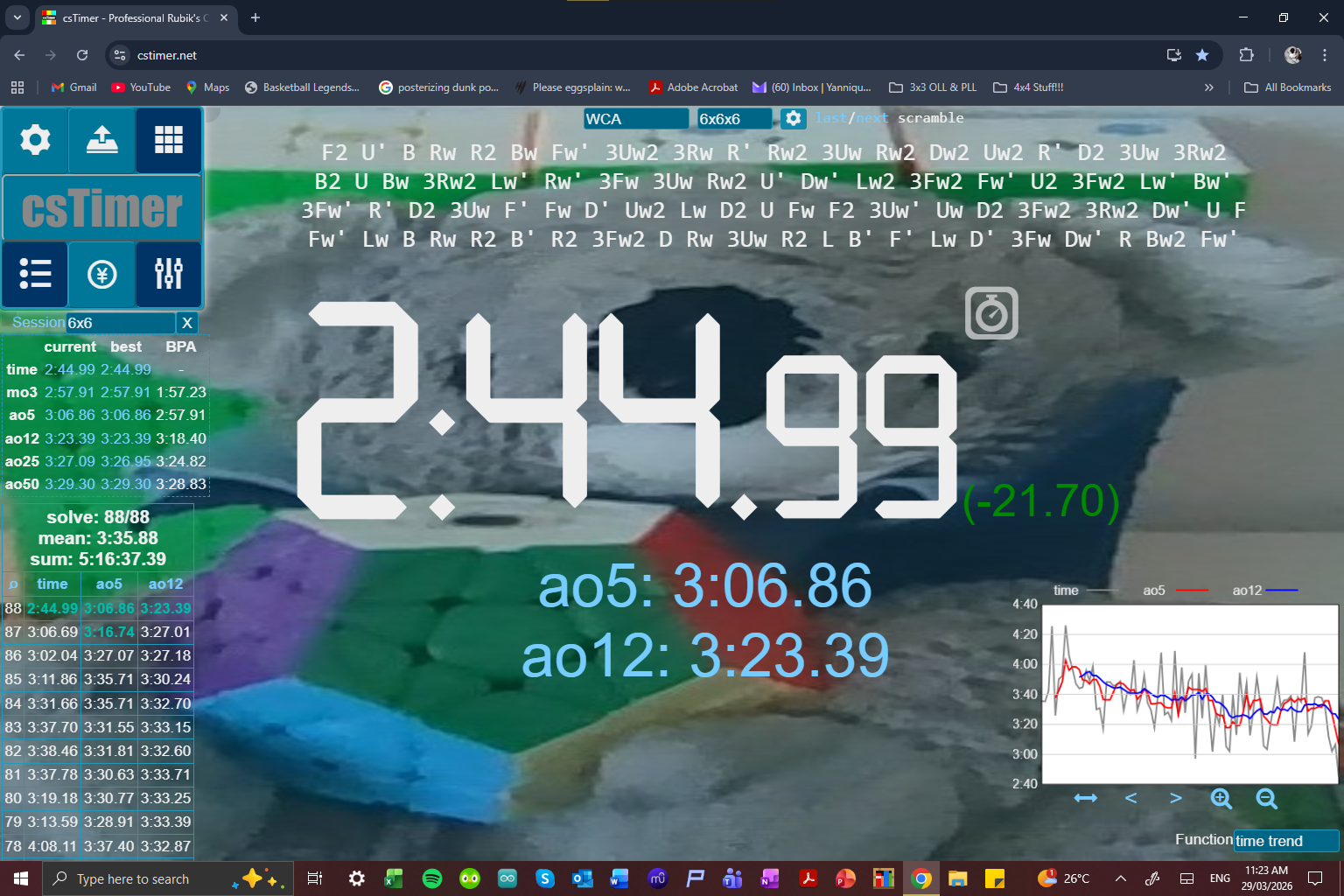Open csTimer settings gear
Viewport: 1344px width, 896px height.
click(x=35, y=140)
